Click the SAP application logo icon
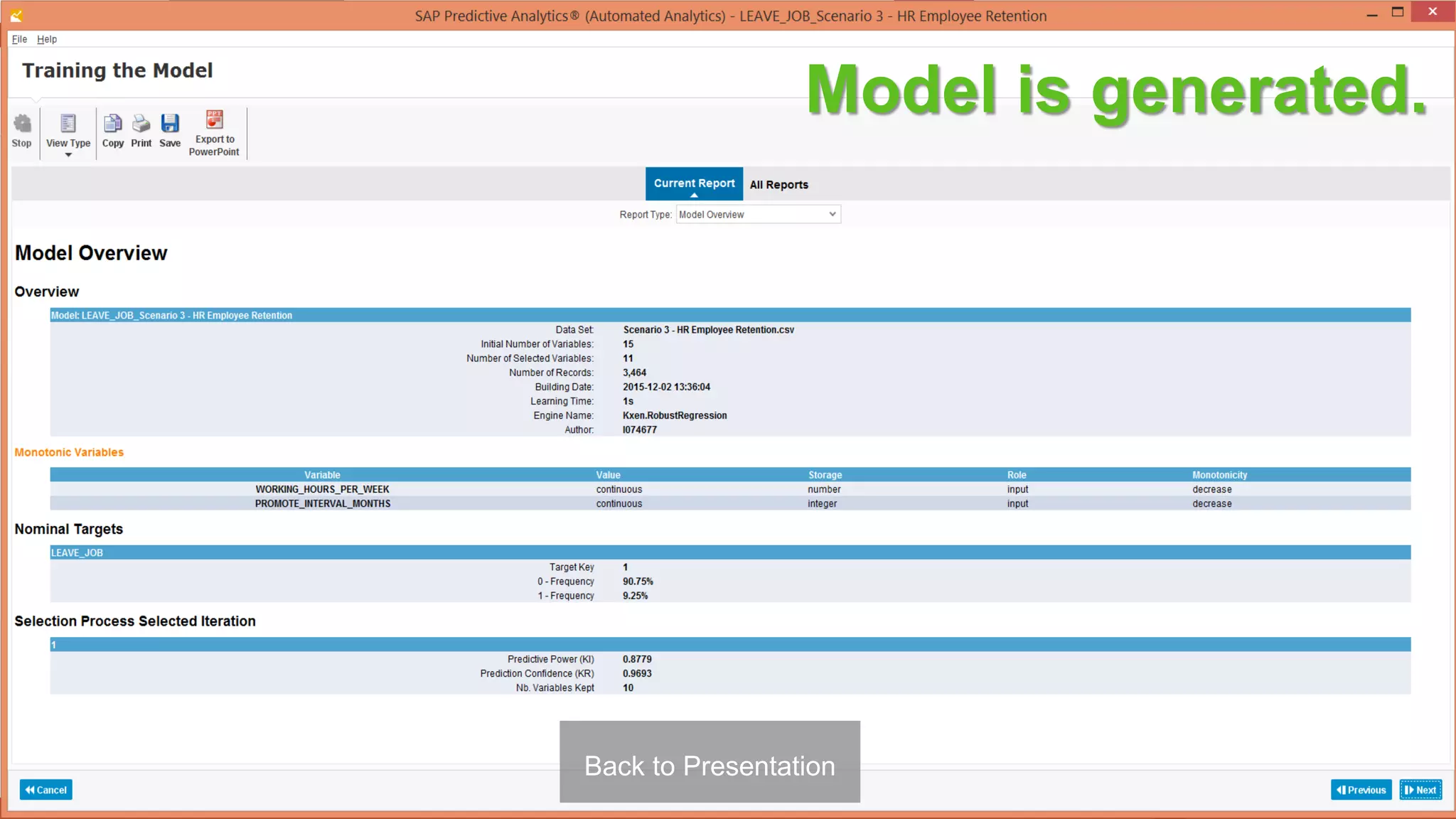The width and height of the screenshot is (1456, 819). click(16, 15)
